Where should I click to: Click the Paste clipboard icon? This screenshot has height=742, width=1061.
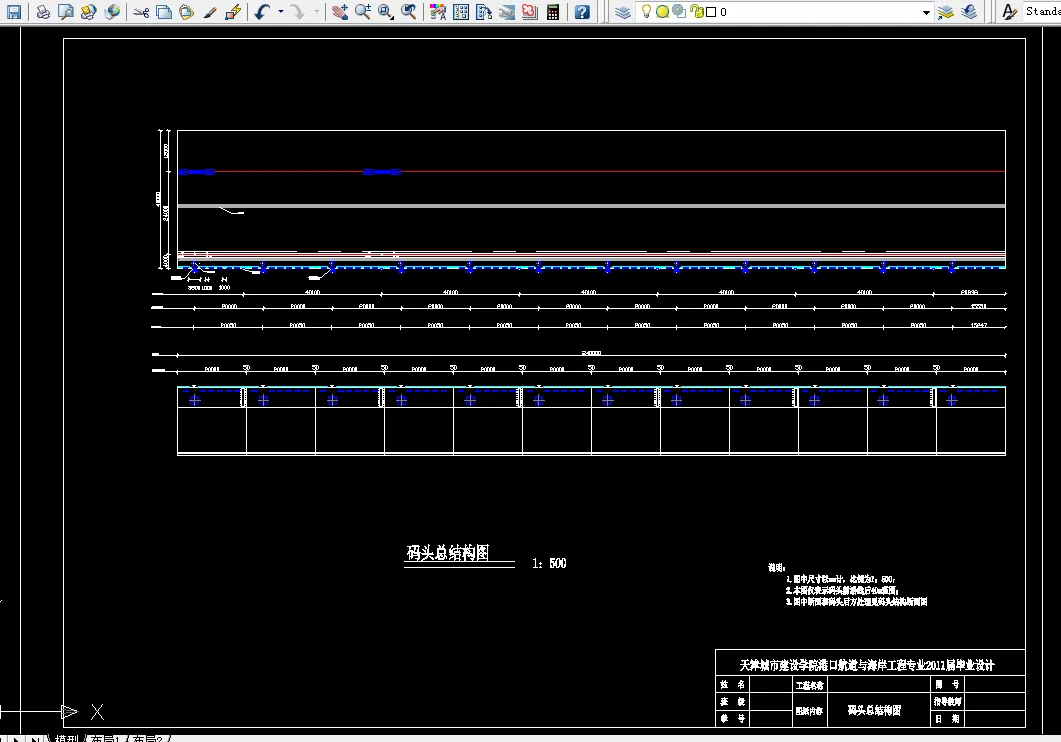187,11
